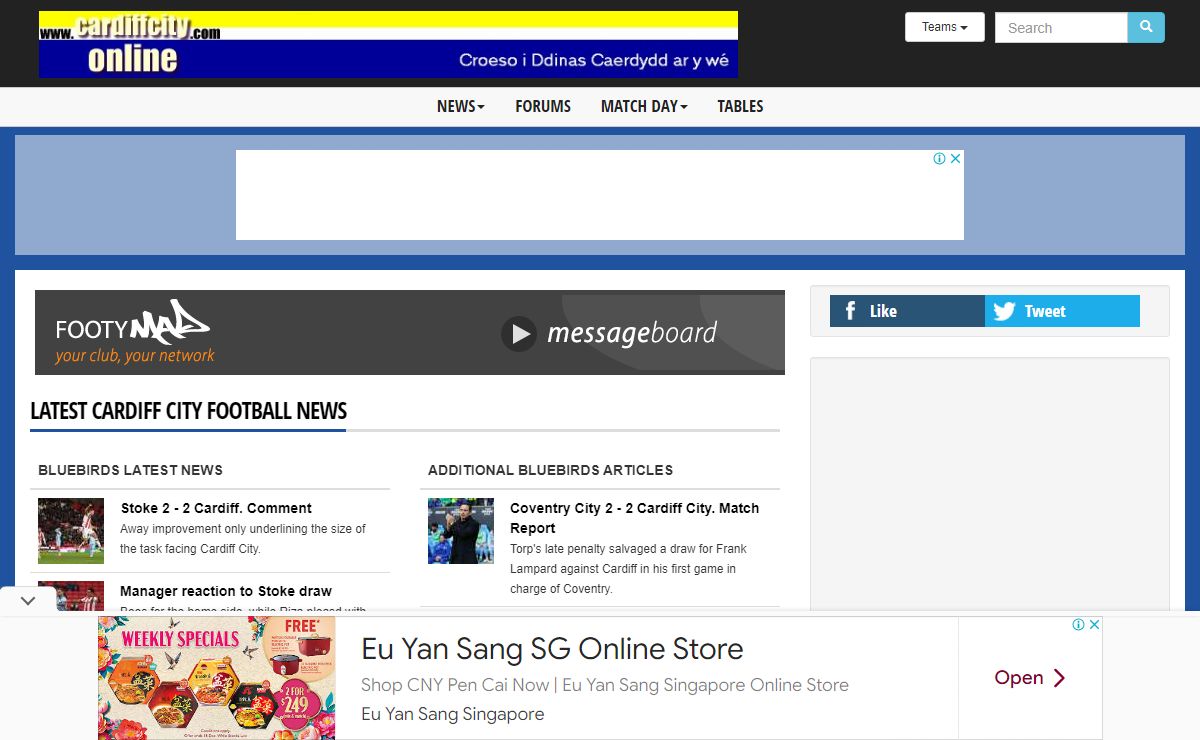The width and height of the screenshot is (1200, 740).
Task: Read the Stoke 2 - 2 Cardiff. Comment article
Action: pos(216,508)
